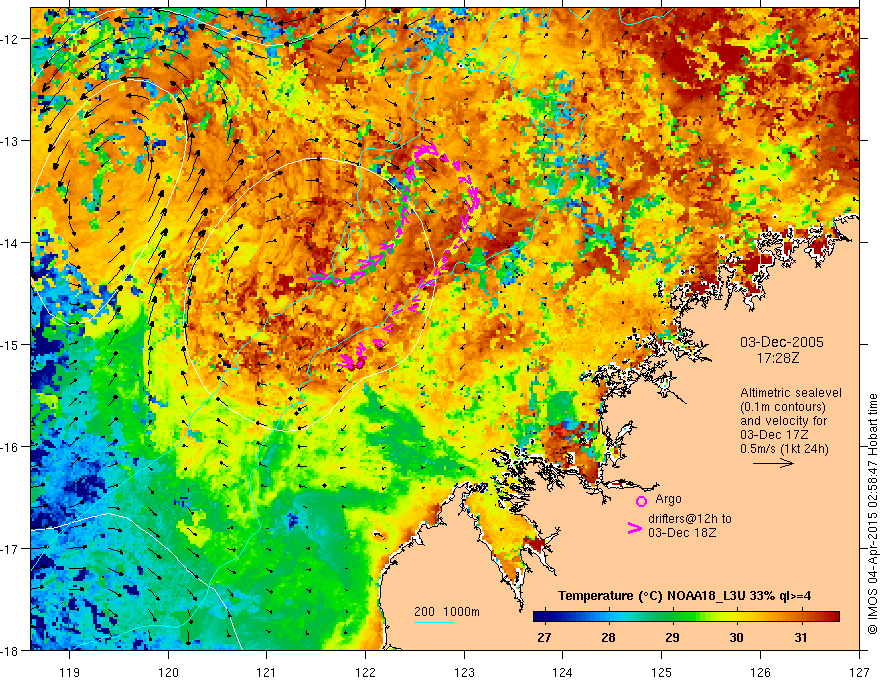Screen dimensions: 880x680
Task: Click the cyan 200 1000m isobath legend line
Action: pos(433,623)
